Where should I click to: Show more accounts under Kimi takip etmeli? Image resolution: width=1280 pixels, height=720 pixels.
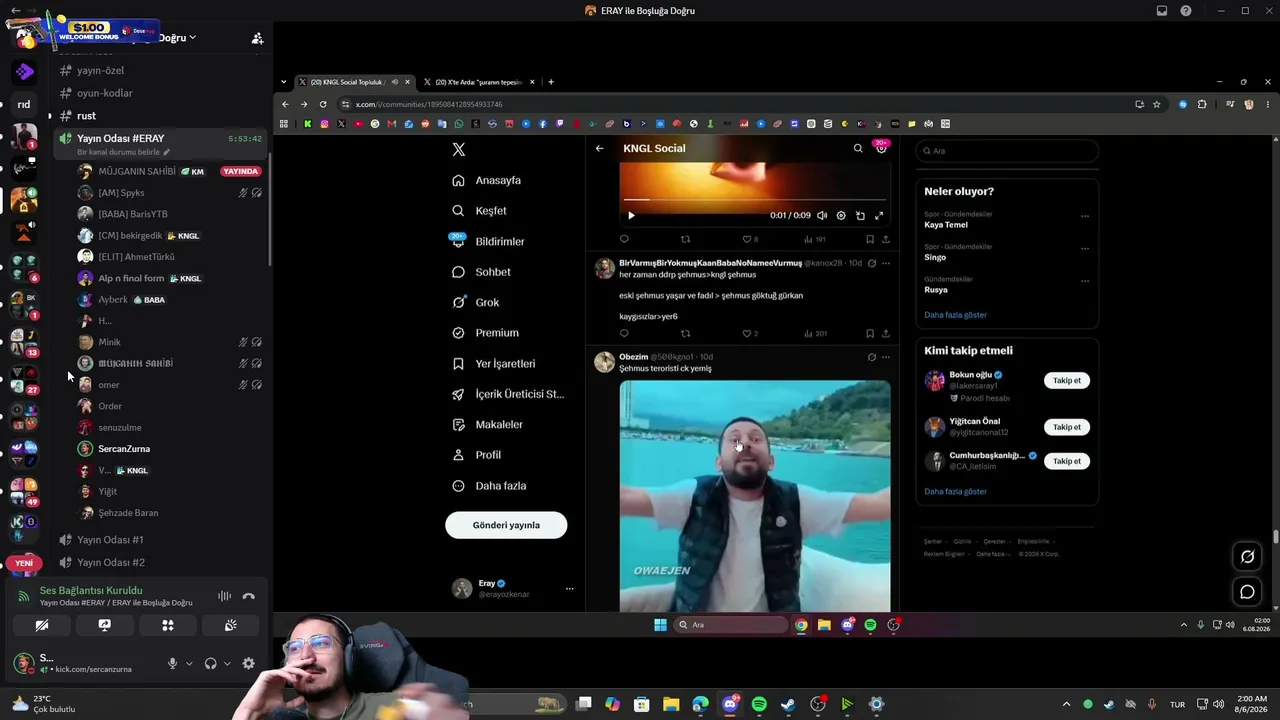955,492
